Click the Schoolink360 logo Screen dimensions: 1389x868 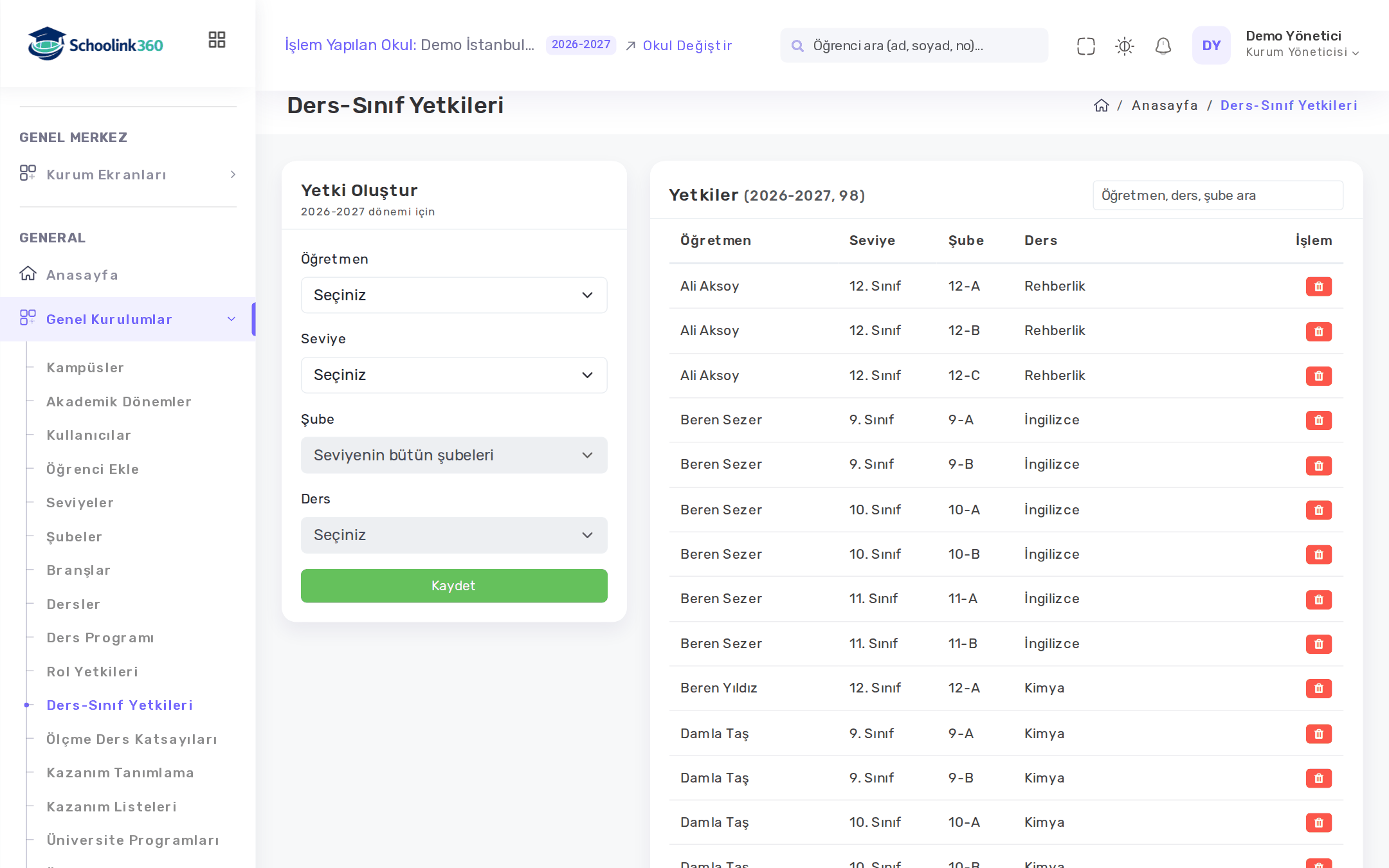95,44
